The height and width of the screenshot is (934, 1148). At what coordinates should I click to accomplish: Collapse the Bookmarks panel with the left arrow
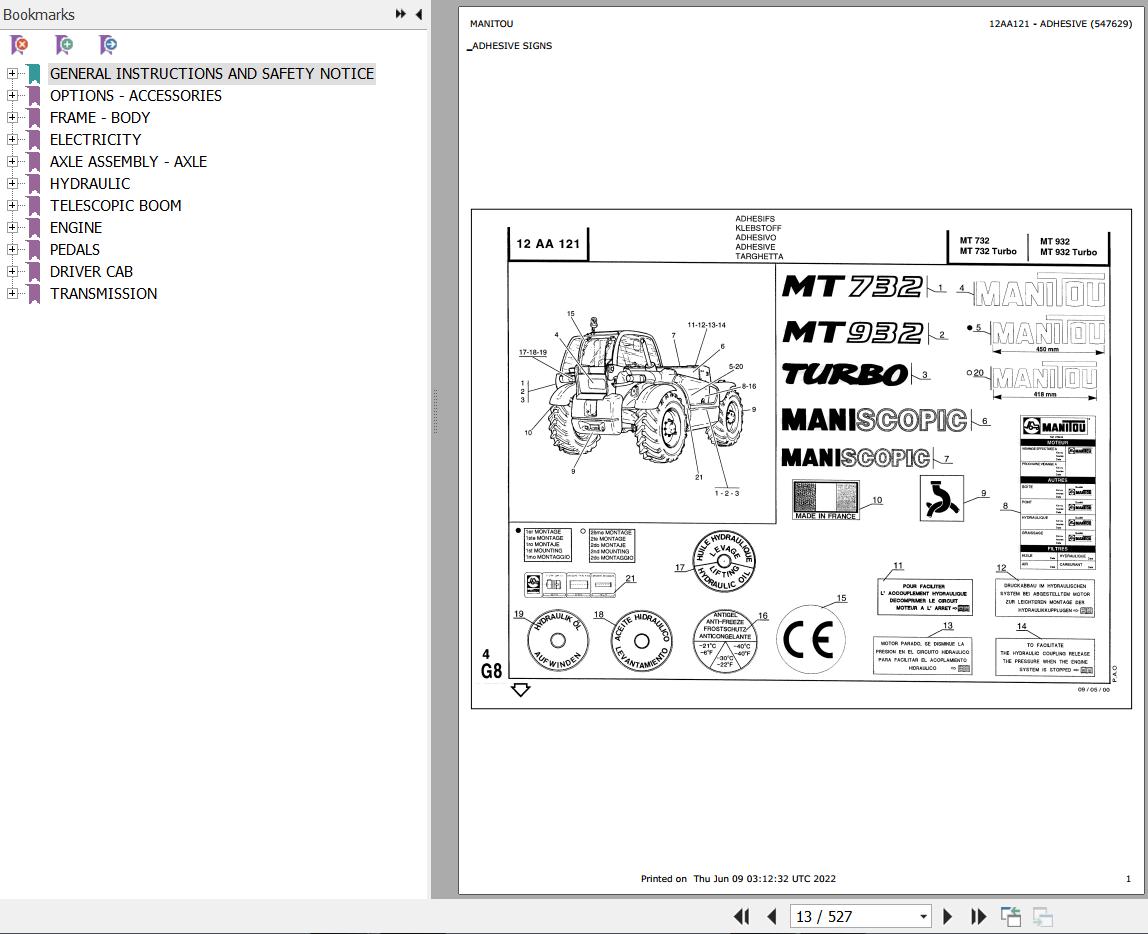(x=419, y=14)
